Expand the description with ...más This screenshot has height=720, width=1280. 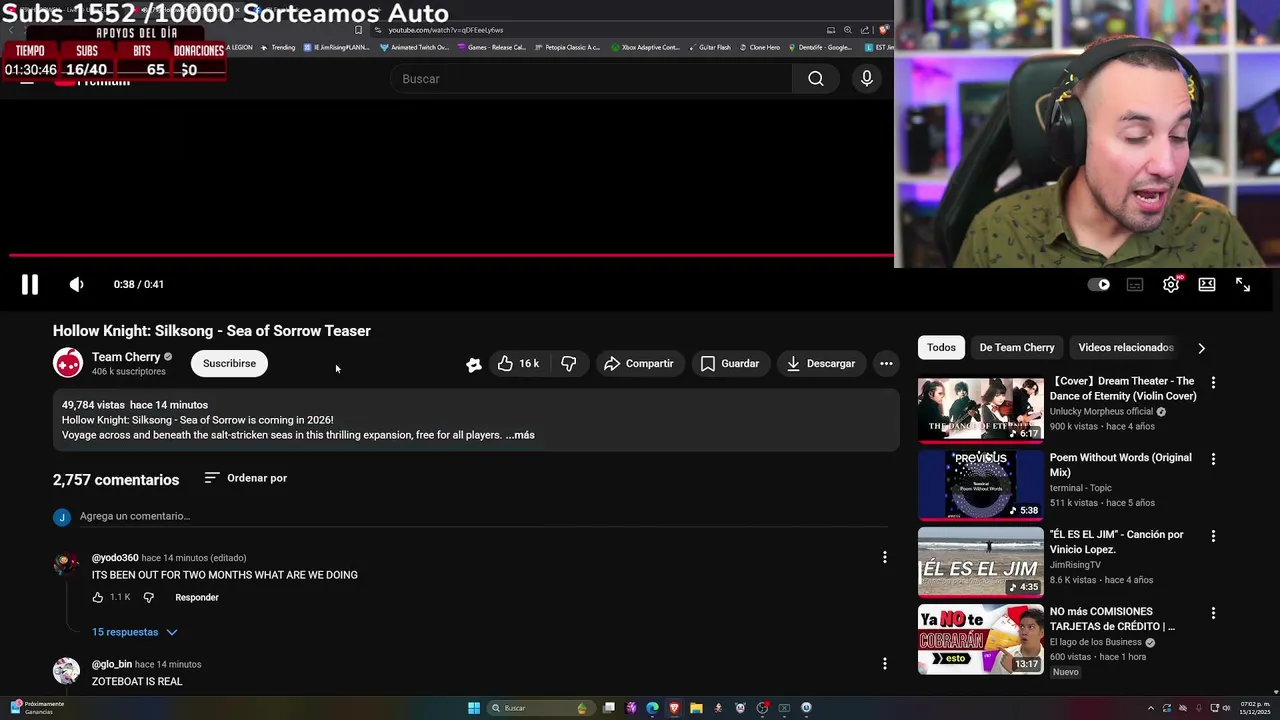520,435
